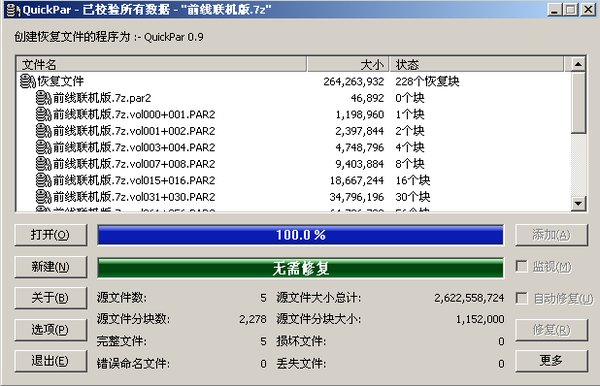Close the QuickPar window
This screenshot has width=600, height=386.
point(588,9)
